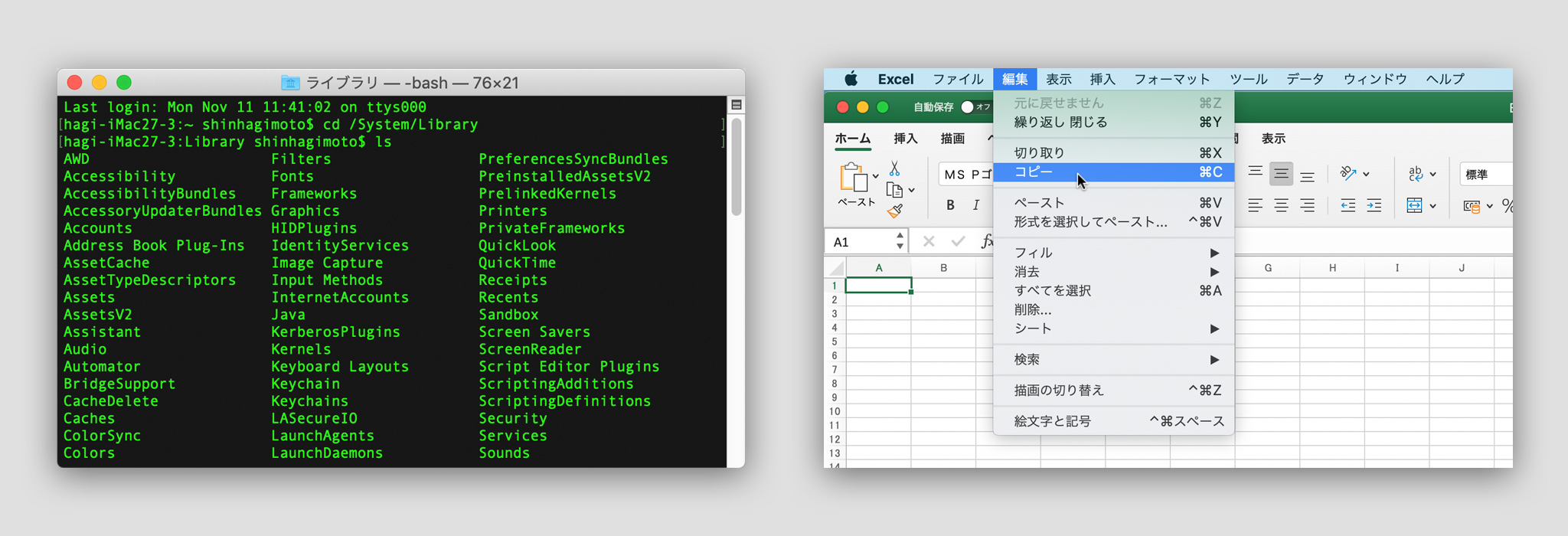Click the Format Painter brush icon
Image resolution: width=1568 pixels, height=536 pixels.
click(x=895, y=211)
